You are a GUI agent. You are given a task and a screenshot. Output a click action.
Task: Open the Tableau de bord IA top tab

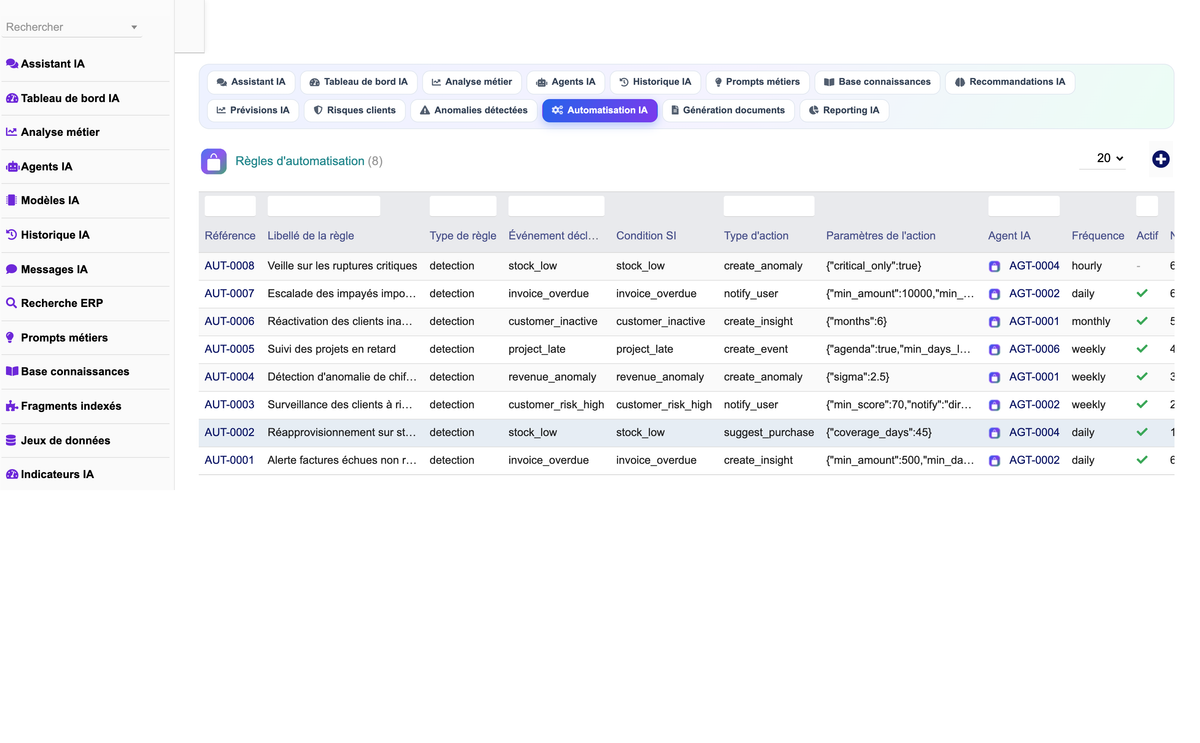(359, 82)
